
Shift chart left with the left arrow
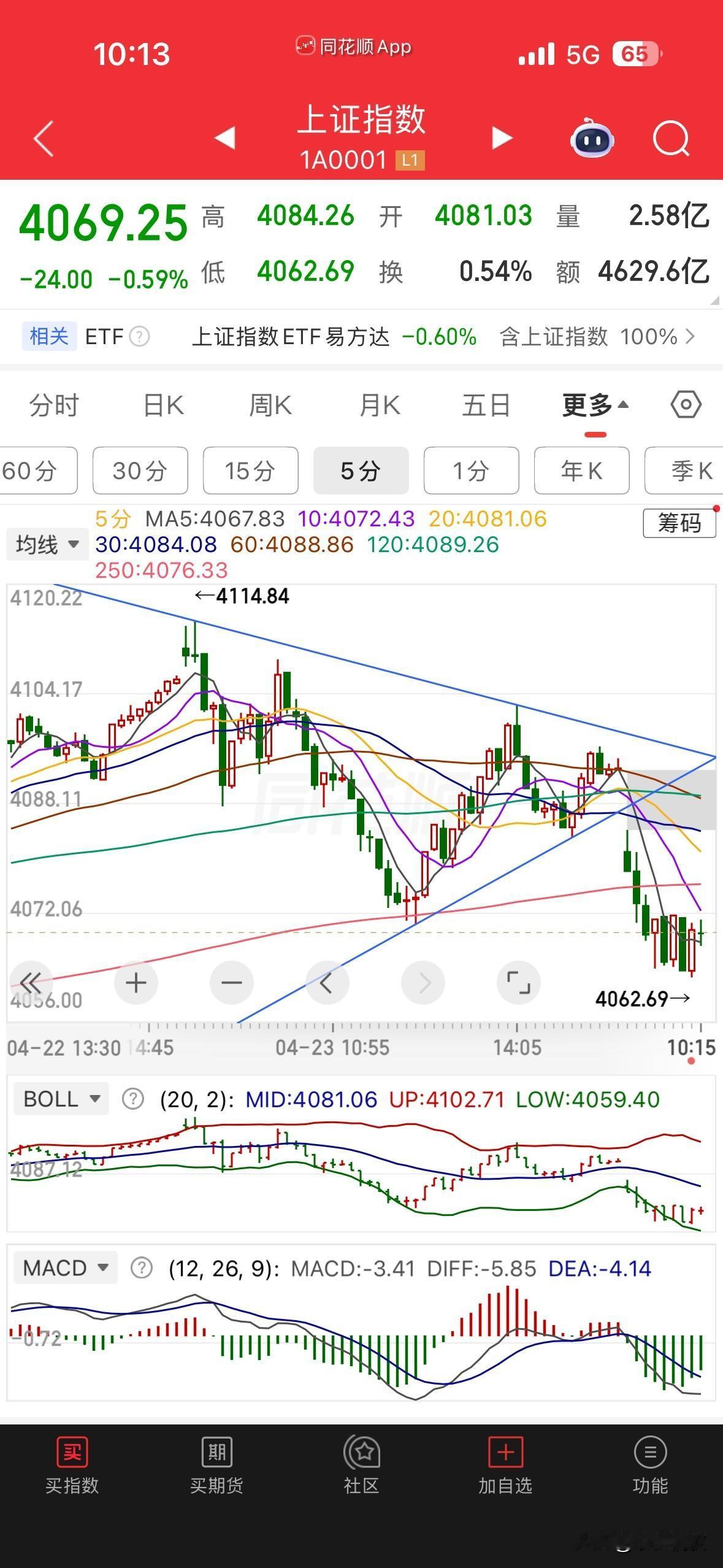(327, 983)
